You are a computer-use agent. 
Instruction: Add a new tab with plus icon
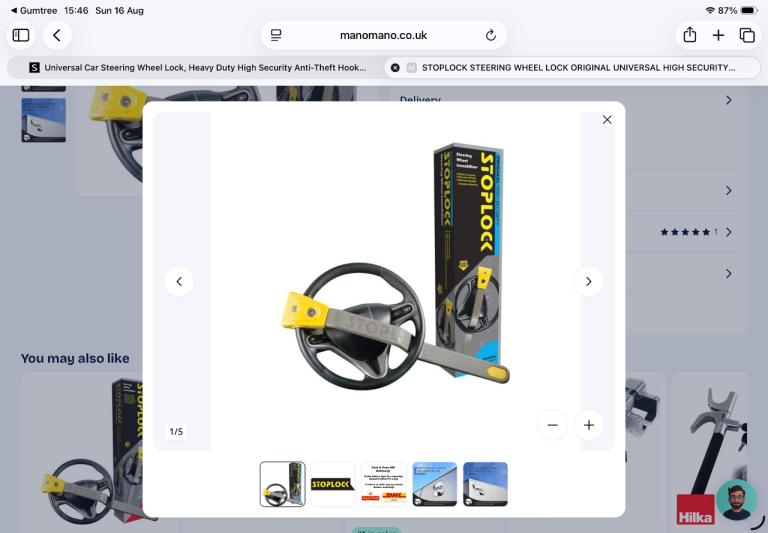718,35
